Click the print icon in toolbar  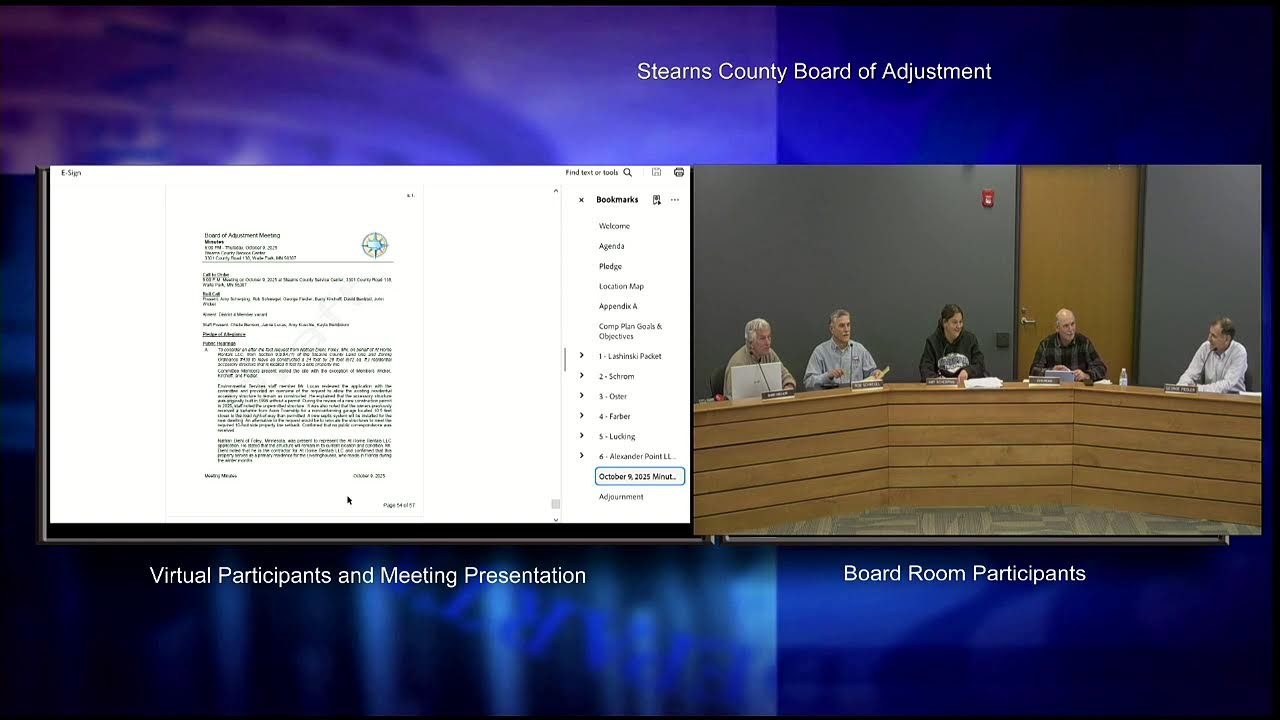click(x=679, y=172)
